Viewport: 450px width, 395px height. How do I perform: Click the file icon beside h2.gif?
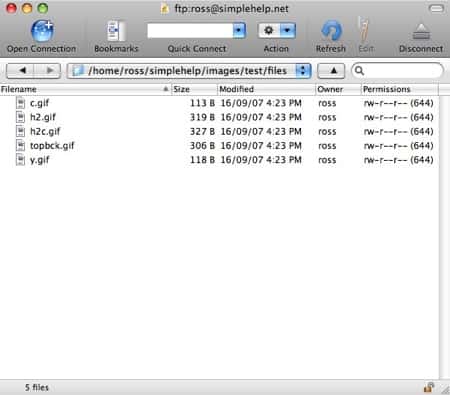(20, 117)
